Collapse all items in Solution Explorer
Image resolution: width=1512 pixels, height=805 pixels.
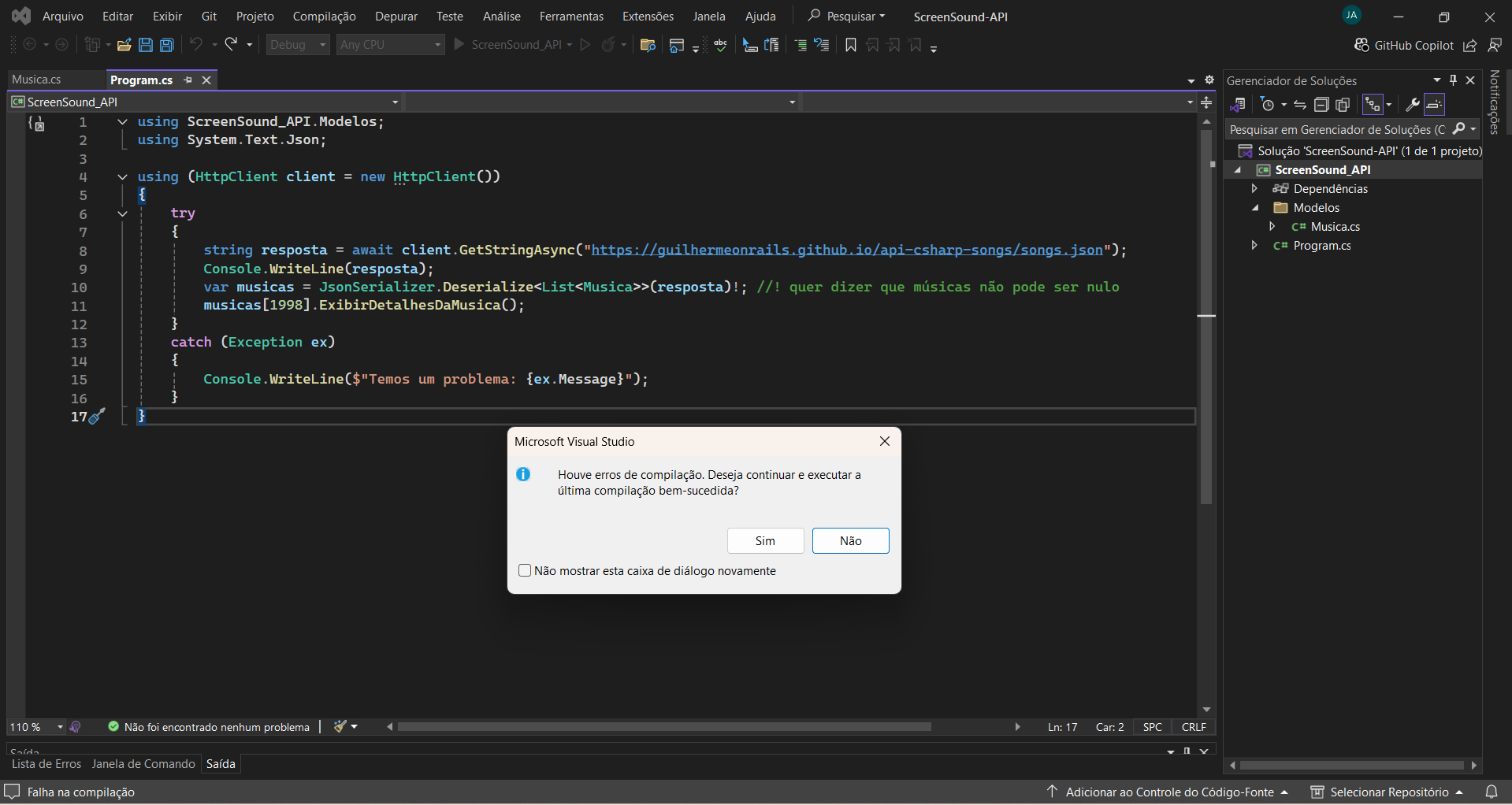click(1321, 105)
